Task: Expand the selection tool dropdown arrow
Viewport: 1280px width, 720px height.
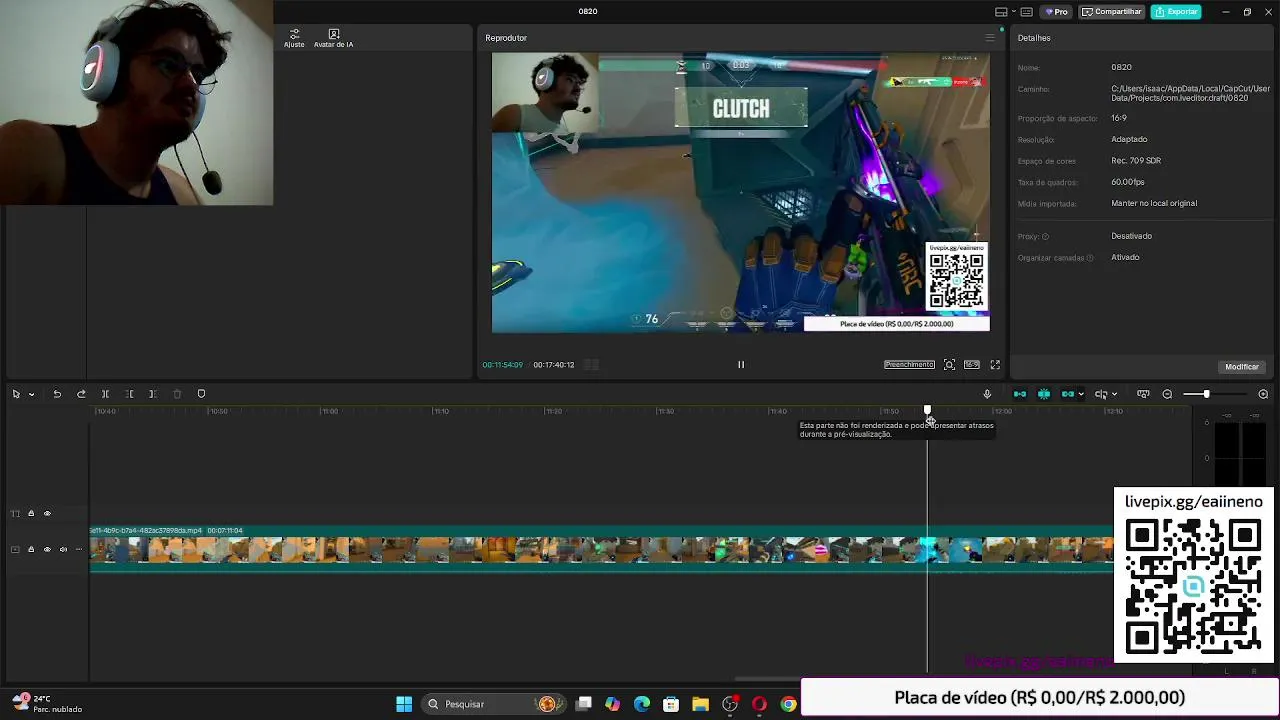Action: (x=31, y=394)
